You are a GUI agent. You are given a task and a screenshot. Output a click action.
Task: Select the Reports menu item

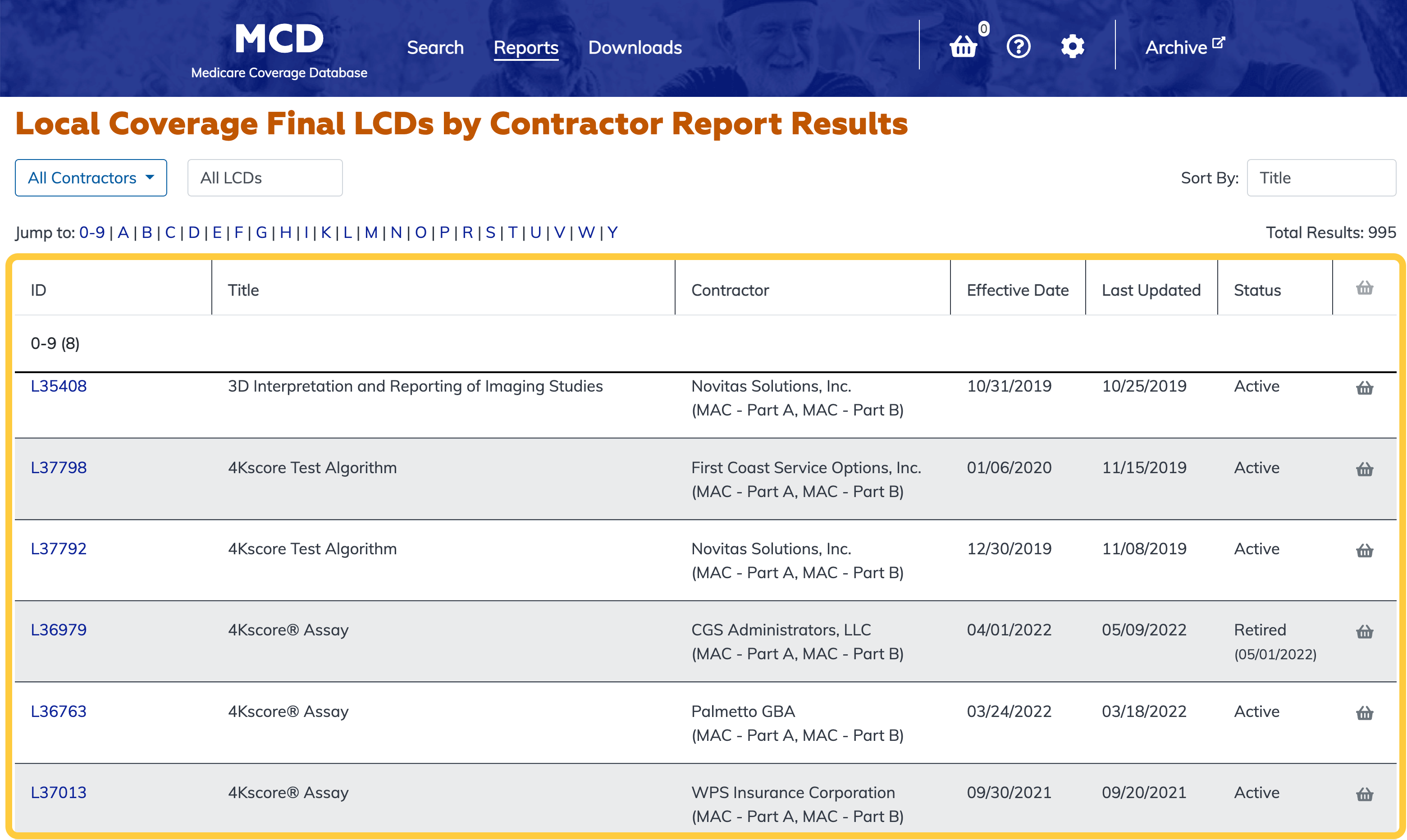[x=525, y=48]
